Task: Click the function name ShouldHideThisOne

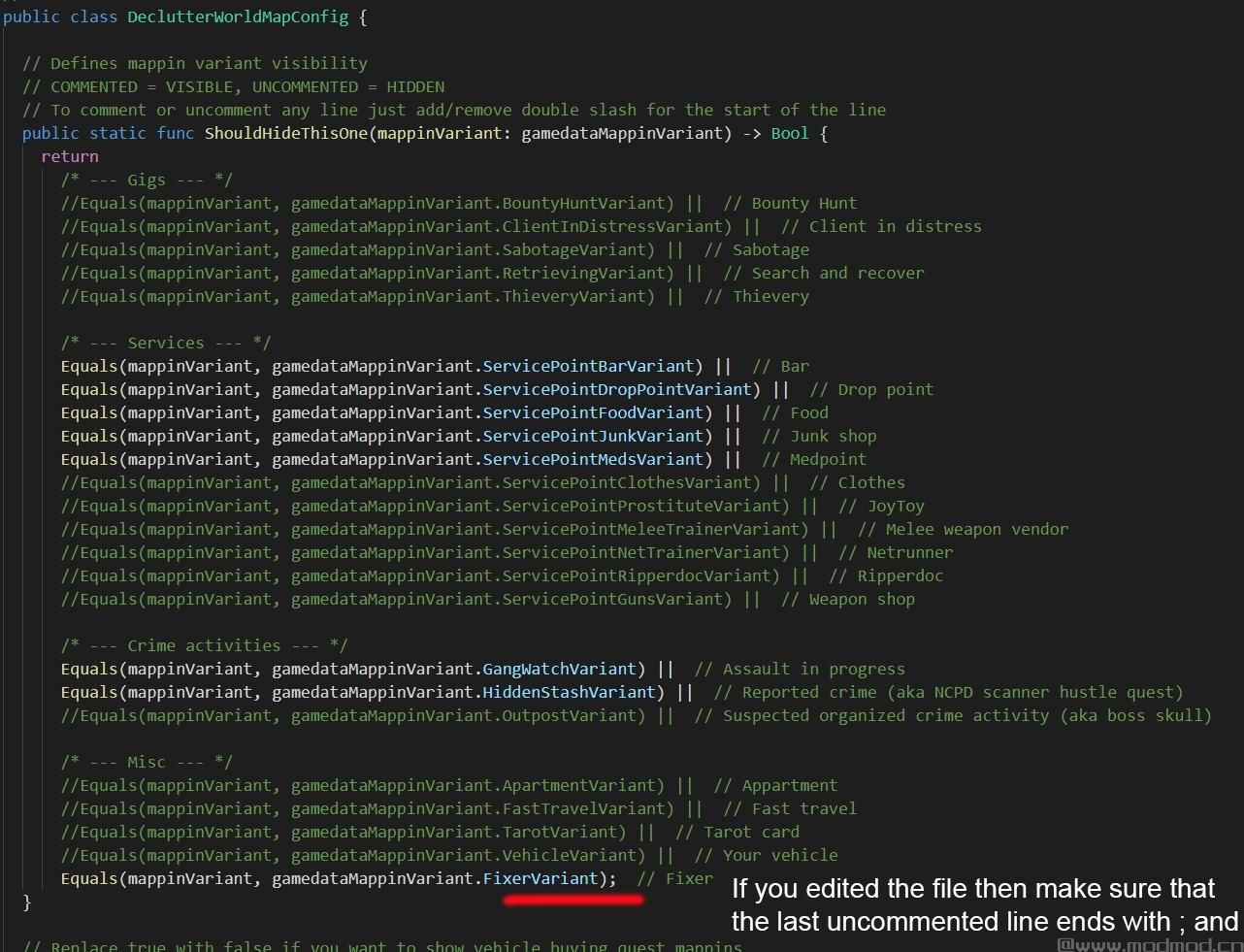Action: click(286, 133)
